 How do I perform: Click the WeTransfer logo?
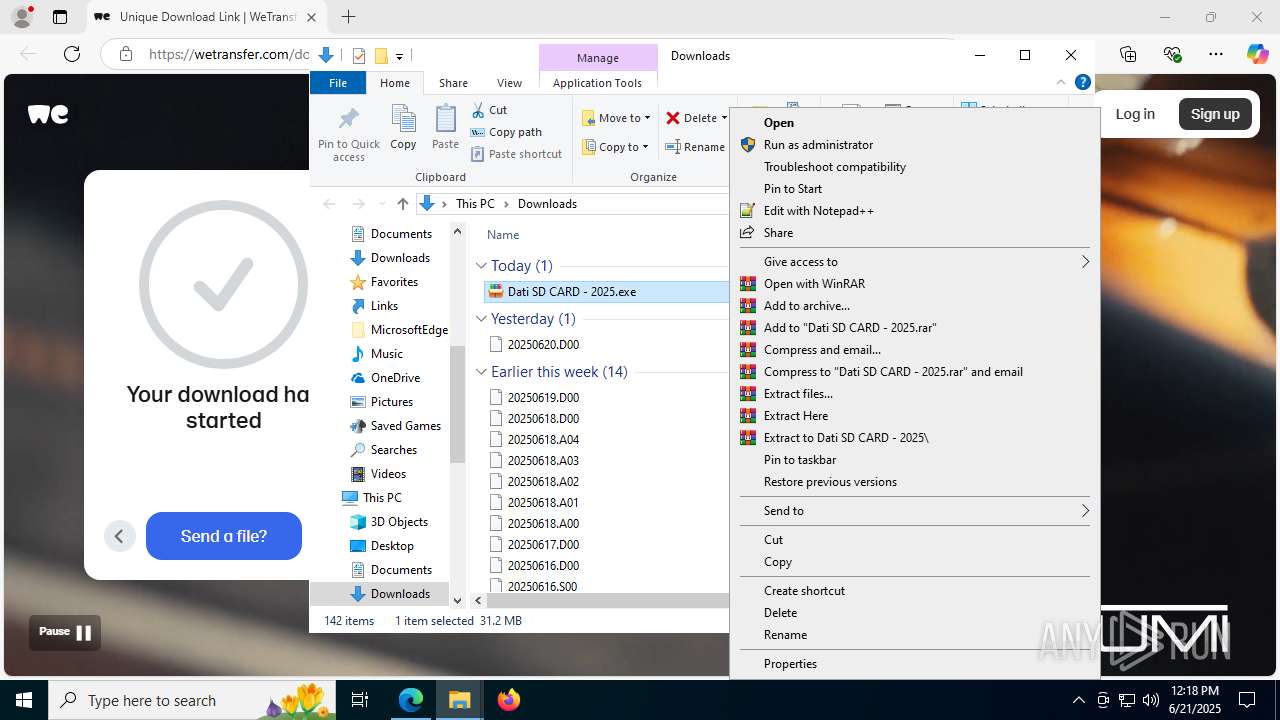pyautogui.click(x=48, y=114)
